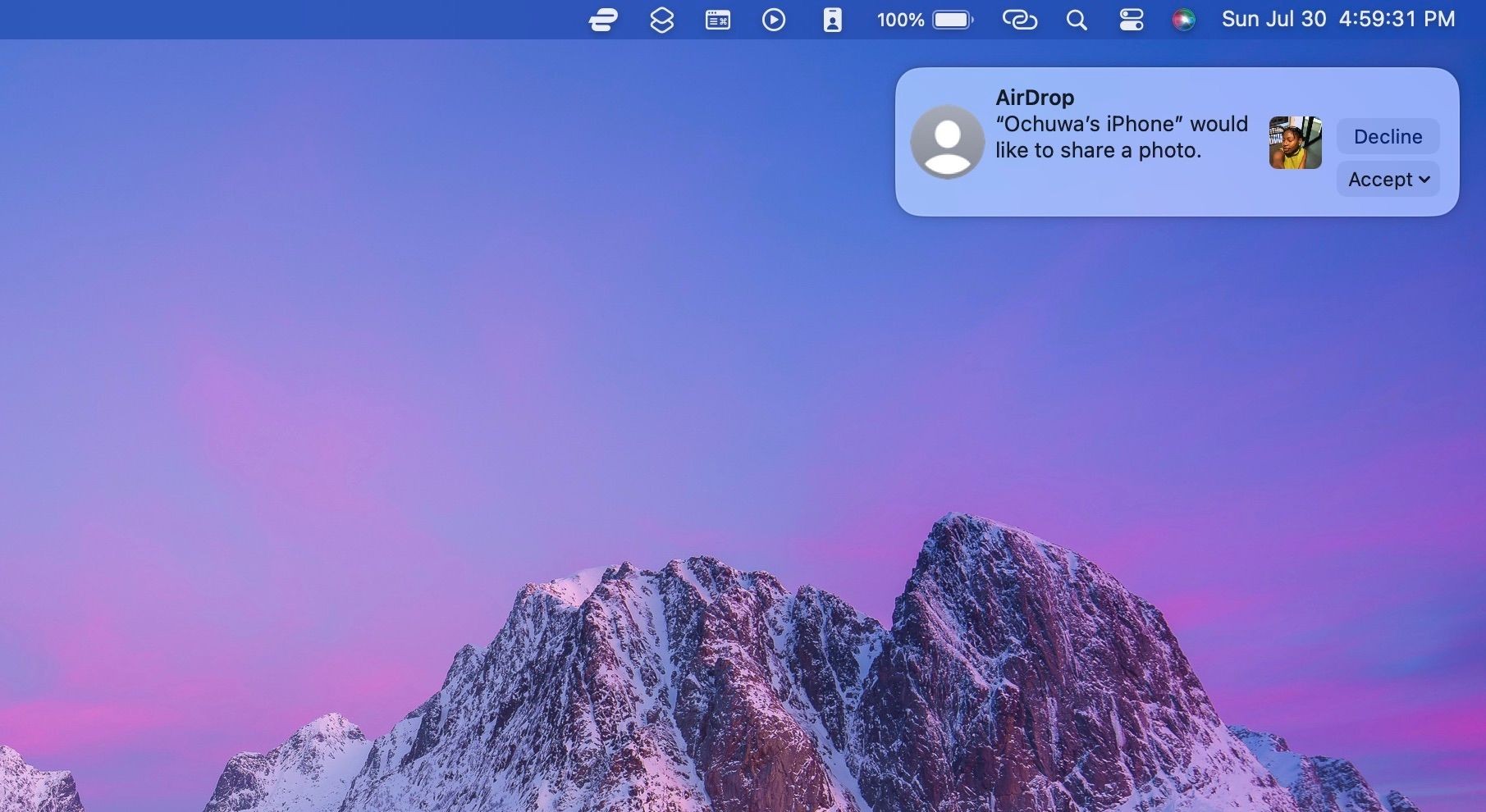
Task: Open Spotlight search magnifying glass
Action: pyautogui.click(x=1077, y=20)
